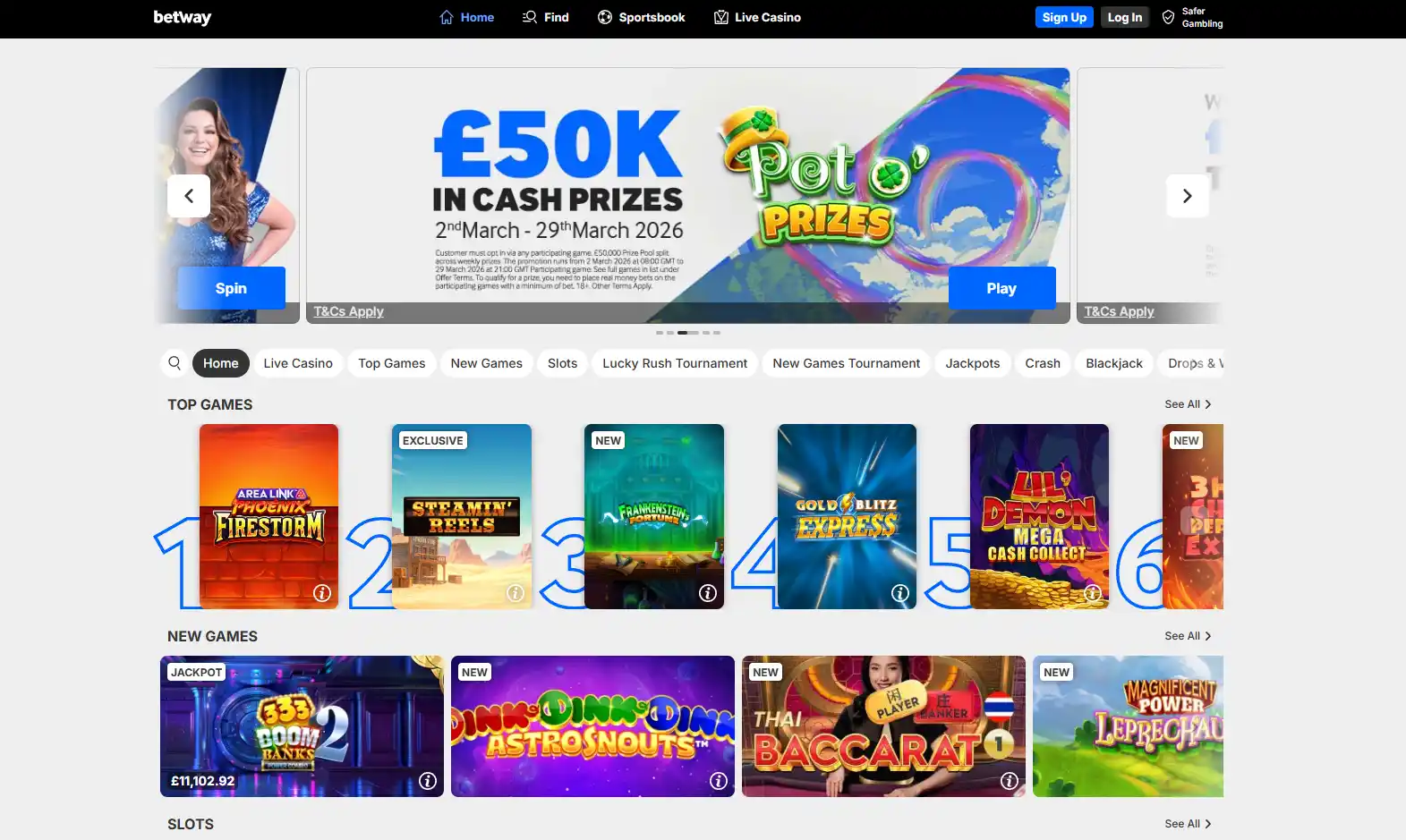This screenshot has height=840, width=1406.
Task: Select the first banner pagination dot
Action: click(x=660, y=333)
